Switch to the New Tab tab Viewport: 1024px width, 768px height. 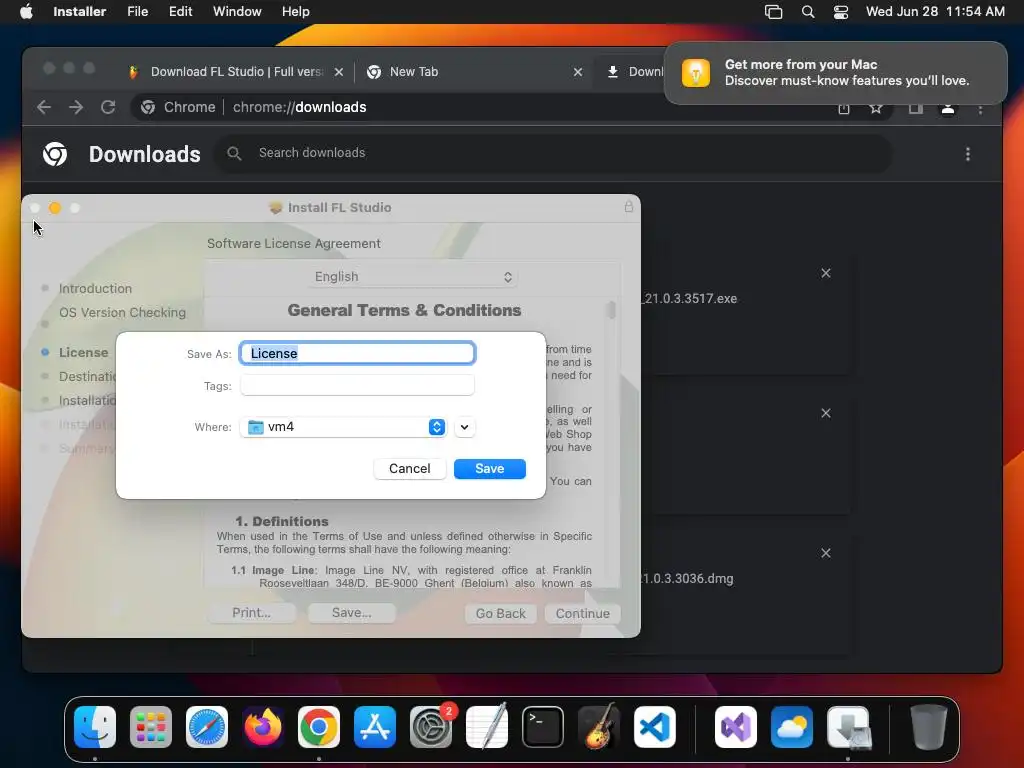pyautogui.click(x=414, y=72)
